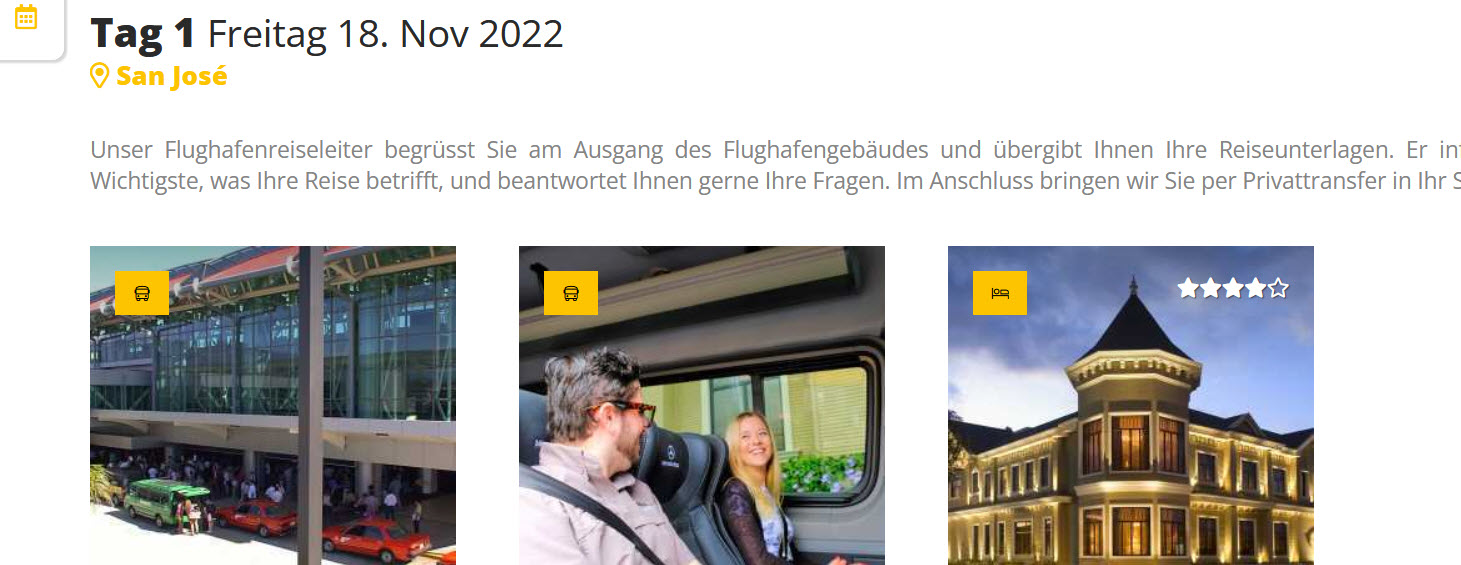Click the first filled star of the hotel rating
Viewport: 1461px width, 565px height.
[1188, 289]
